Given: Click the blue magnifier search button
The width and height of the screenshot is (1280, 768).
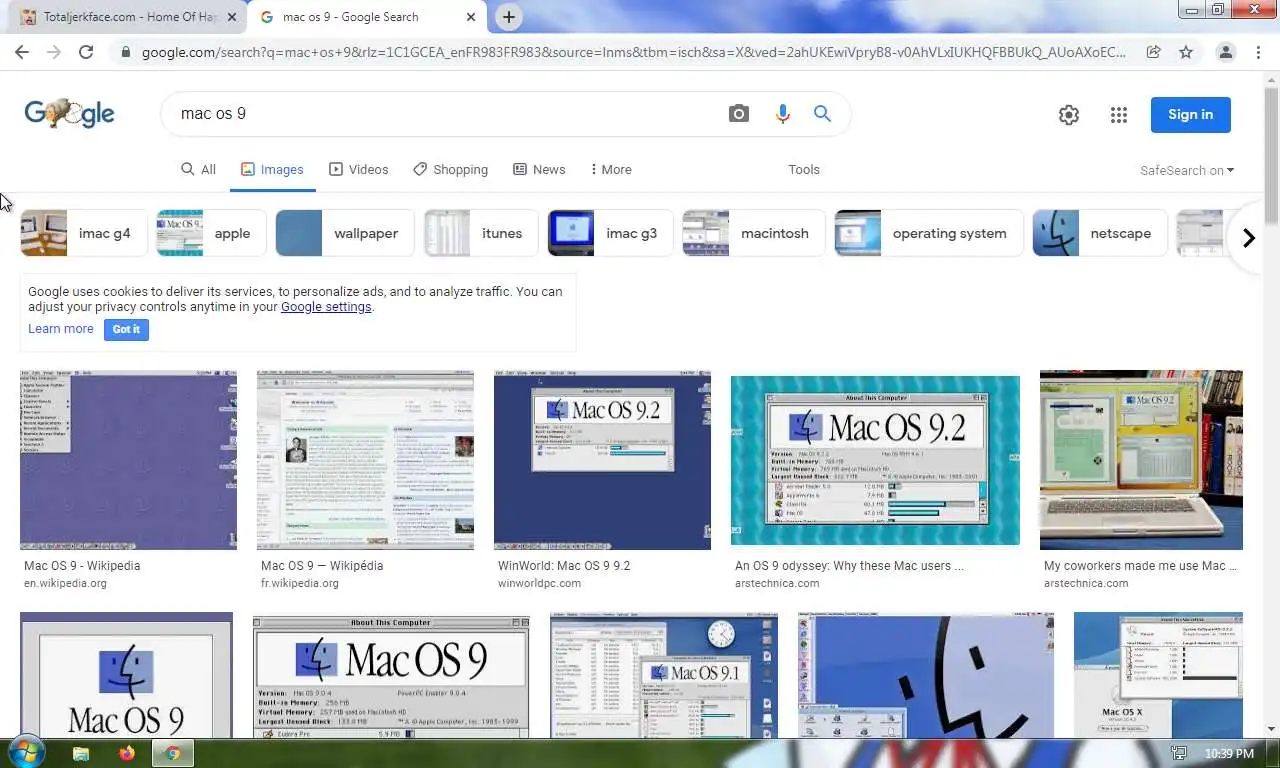Looking at the screenshot, I should coord(822,114).
